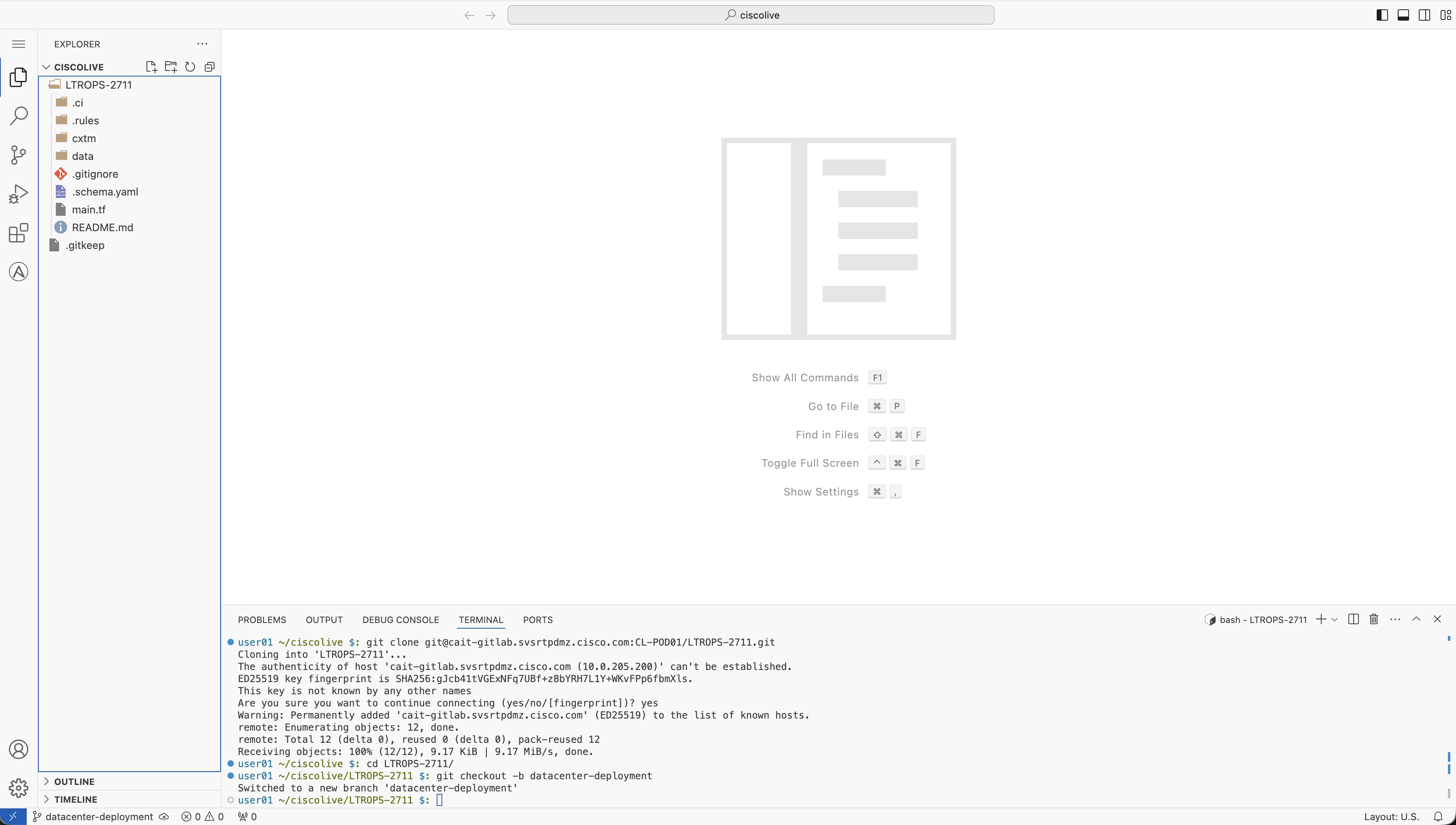Collapse all folders in explorer
This screenshot has height=825, width=1456.
pyautogui.click(x=210, y=67)
